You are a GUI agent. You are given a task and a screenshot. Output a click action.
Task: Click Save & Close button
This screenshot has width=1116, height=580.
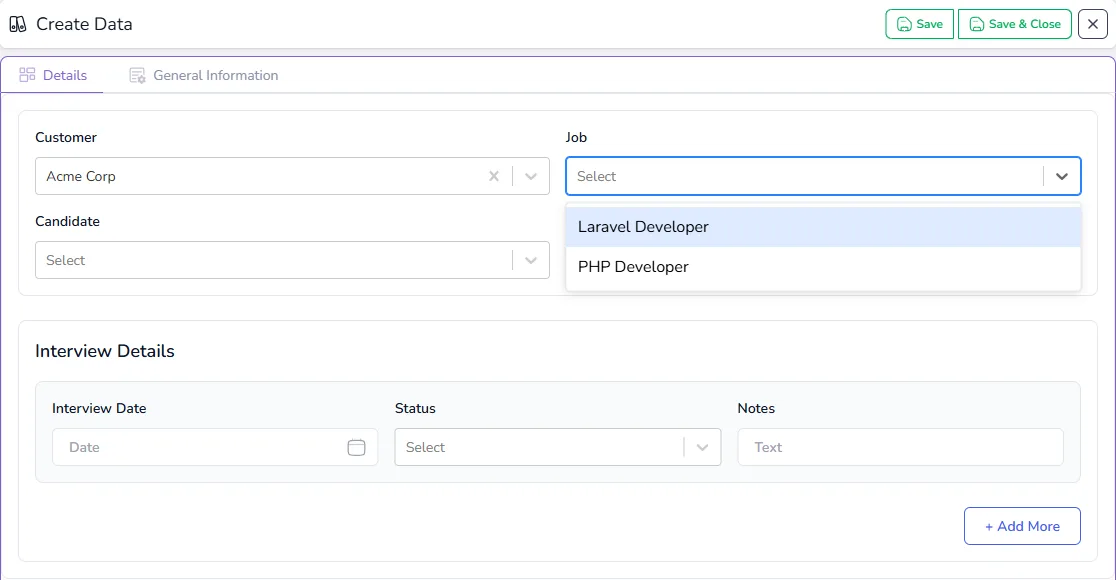pos(1014,24)
